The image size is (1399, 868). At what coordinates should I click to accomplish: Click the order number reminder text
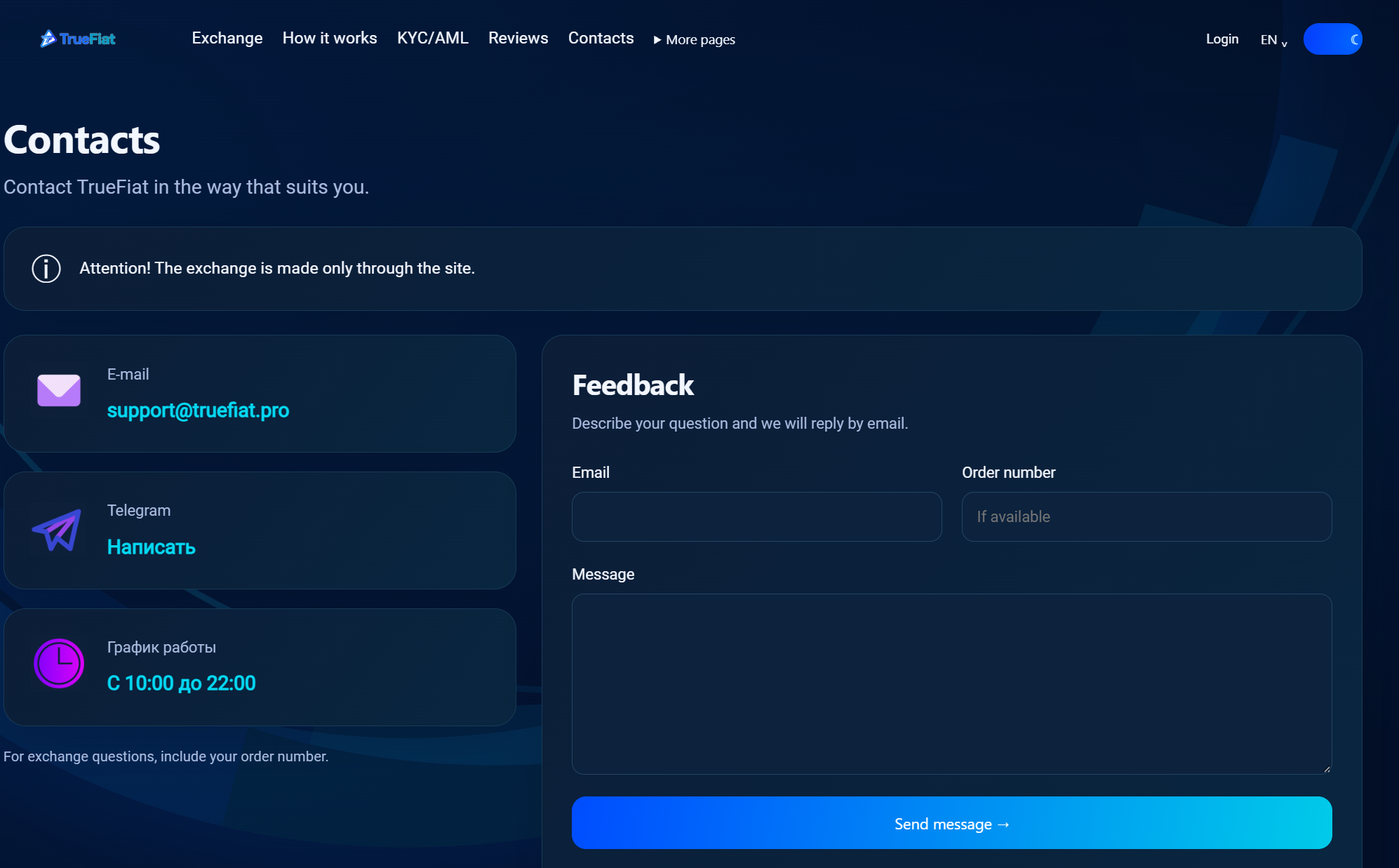pos(166,756)
